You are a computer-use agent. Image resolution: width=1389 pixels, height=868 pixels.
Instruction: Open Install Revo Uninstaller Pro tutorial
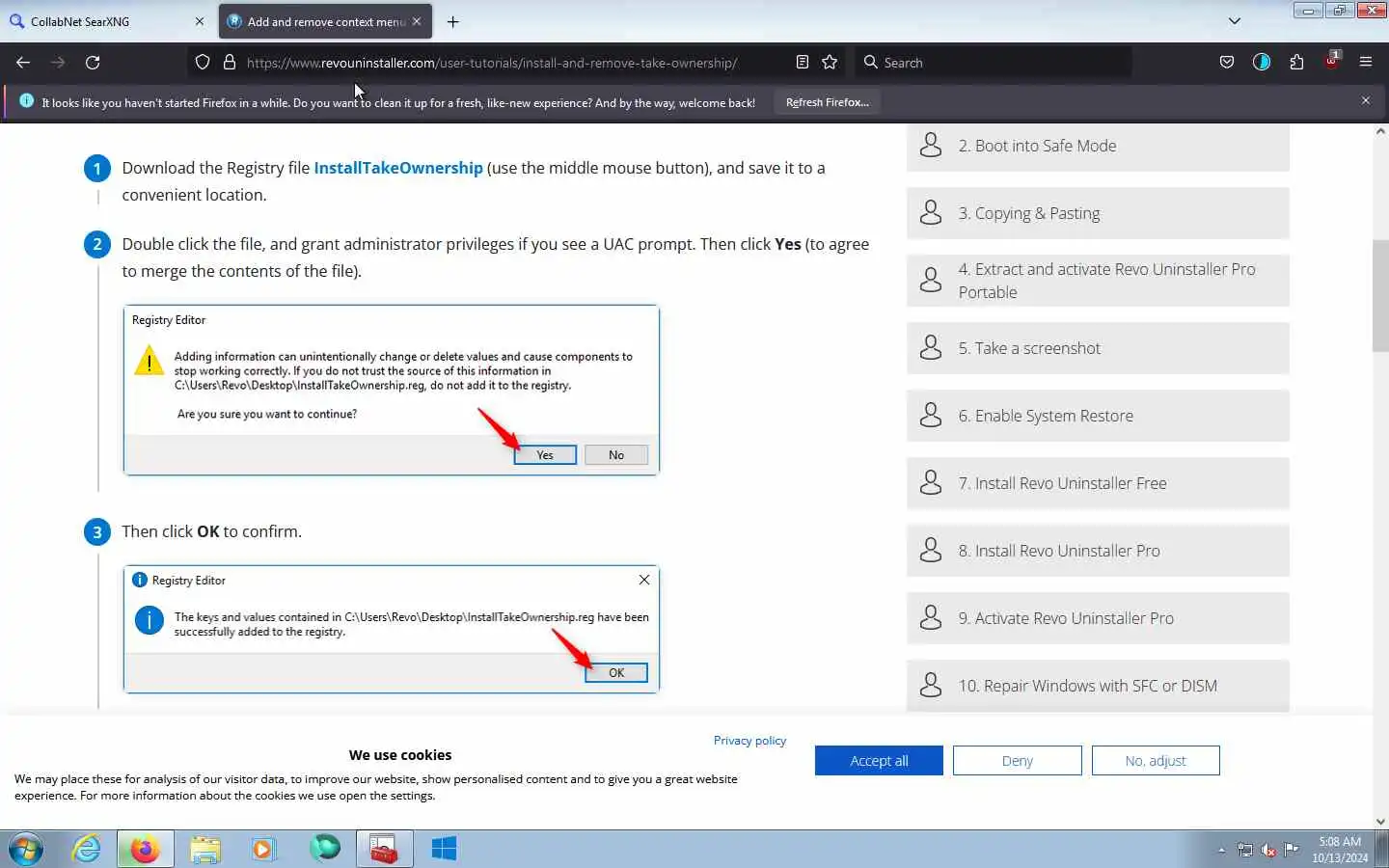1098,551
